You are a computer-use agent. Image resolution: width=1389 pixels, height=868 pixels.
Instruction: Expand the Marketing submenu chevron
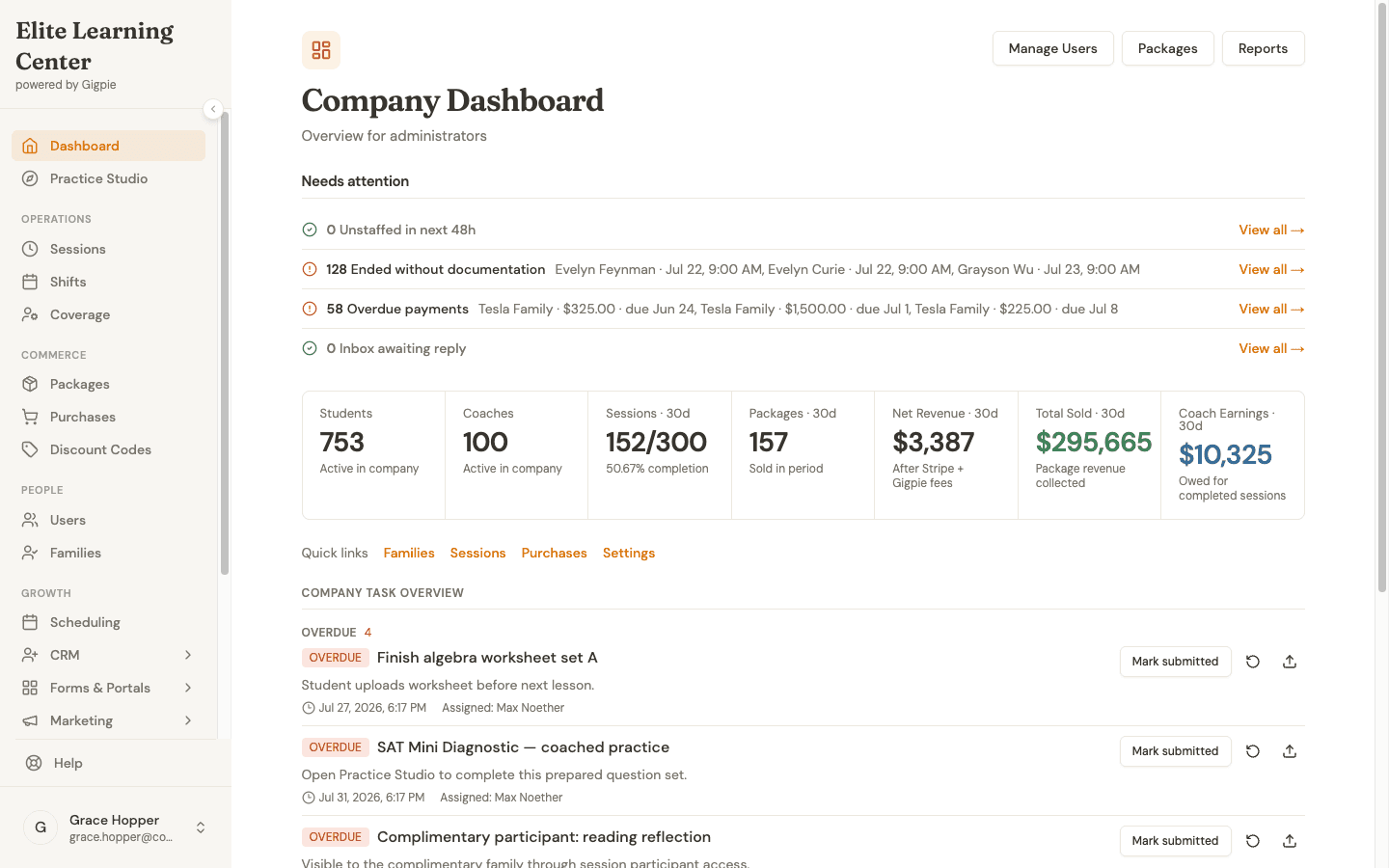[x=188, y=720]
